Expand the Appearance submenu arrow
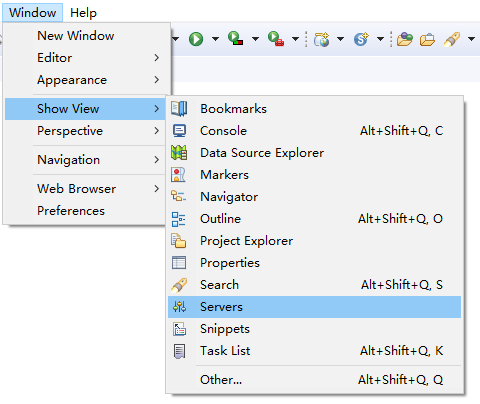Screen dimensions: 480x404 (x=157, y=80)
